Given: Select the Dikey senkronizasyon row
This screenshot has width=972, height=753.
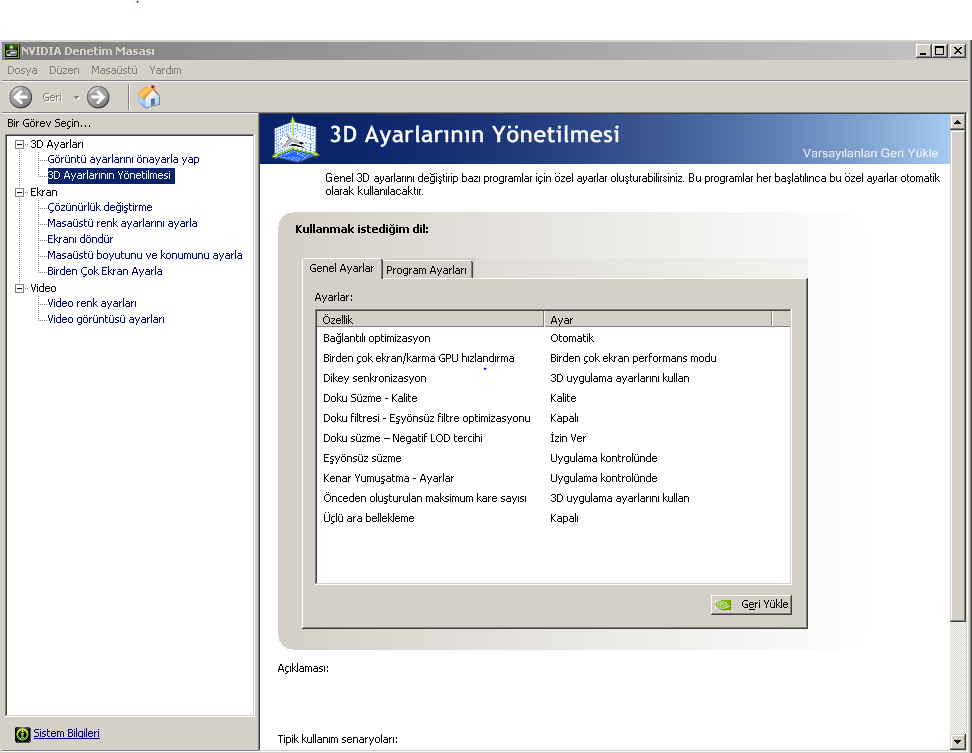Looking at the screenshot, I should (x=553, y=378).
